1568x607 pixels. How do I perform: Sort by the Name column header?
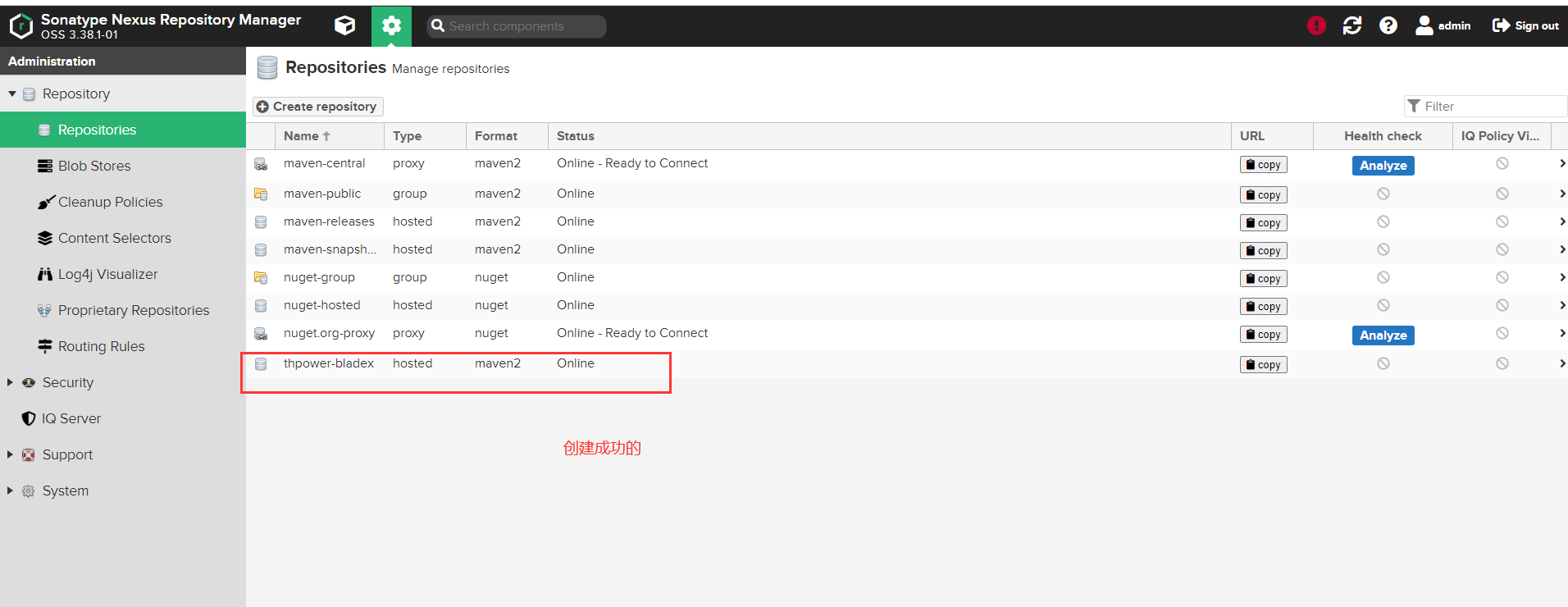click(330, 136)
